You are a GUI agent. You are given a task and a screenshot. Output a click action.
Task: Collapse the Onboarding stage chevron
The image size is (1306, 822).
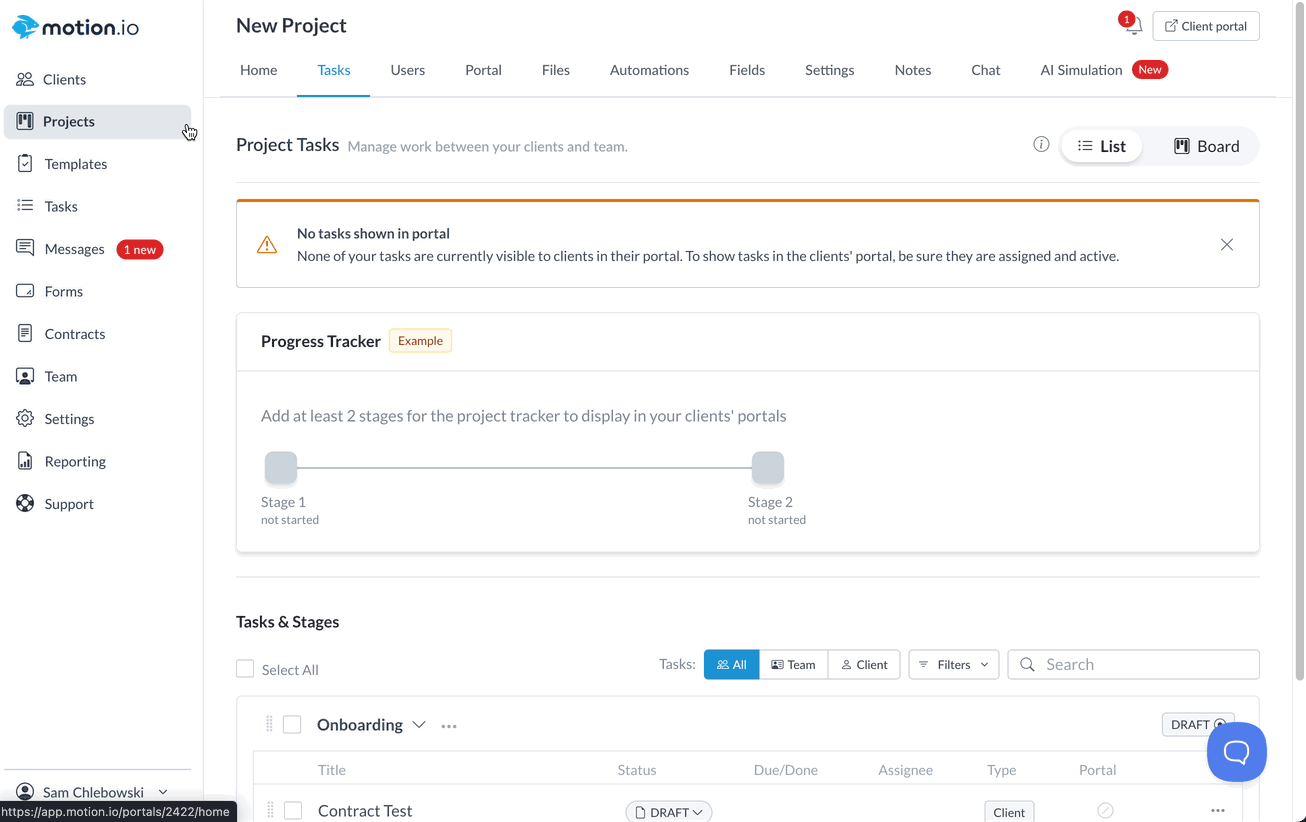point(419,725)
